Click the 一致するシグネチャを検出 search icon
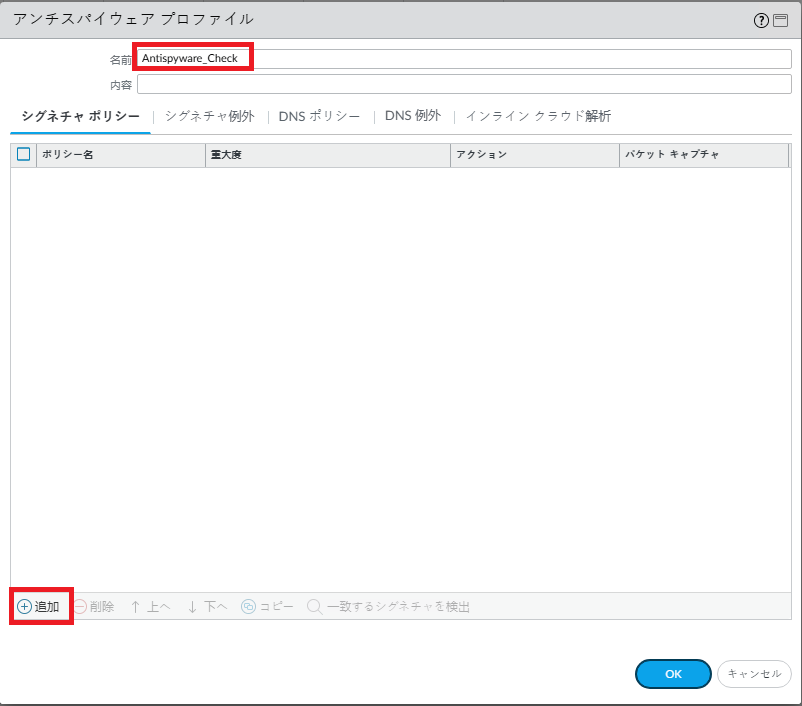Screen dimensions: 802x706 [x=315, y=607]
